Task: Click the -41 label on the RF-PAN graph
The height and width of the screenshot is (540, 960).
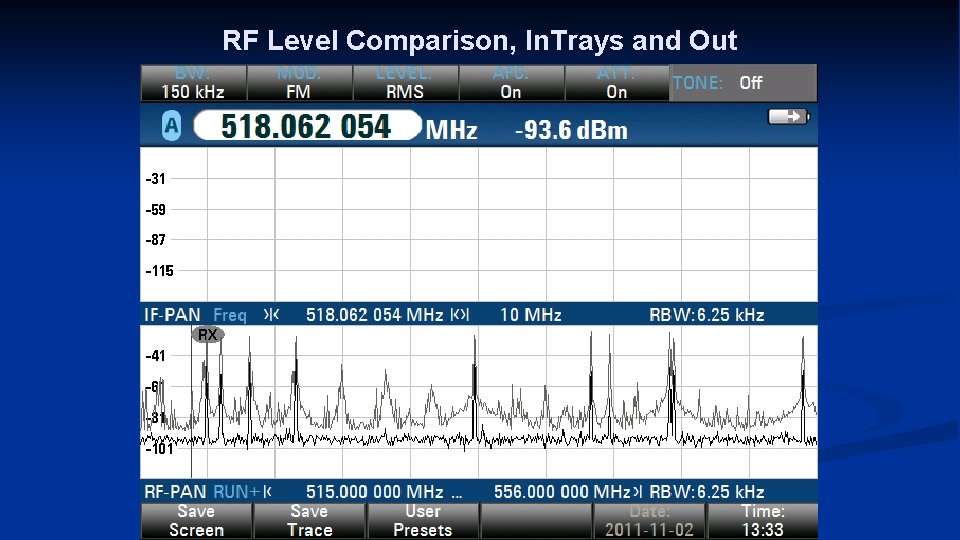Action: click(x=156, y=356)
